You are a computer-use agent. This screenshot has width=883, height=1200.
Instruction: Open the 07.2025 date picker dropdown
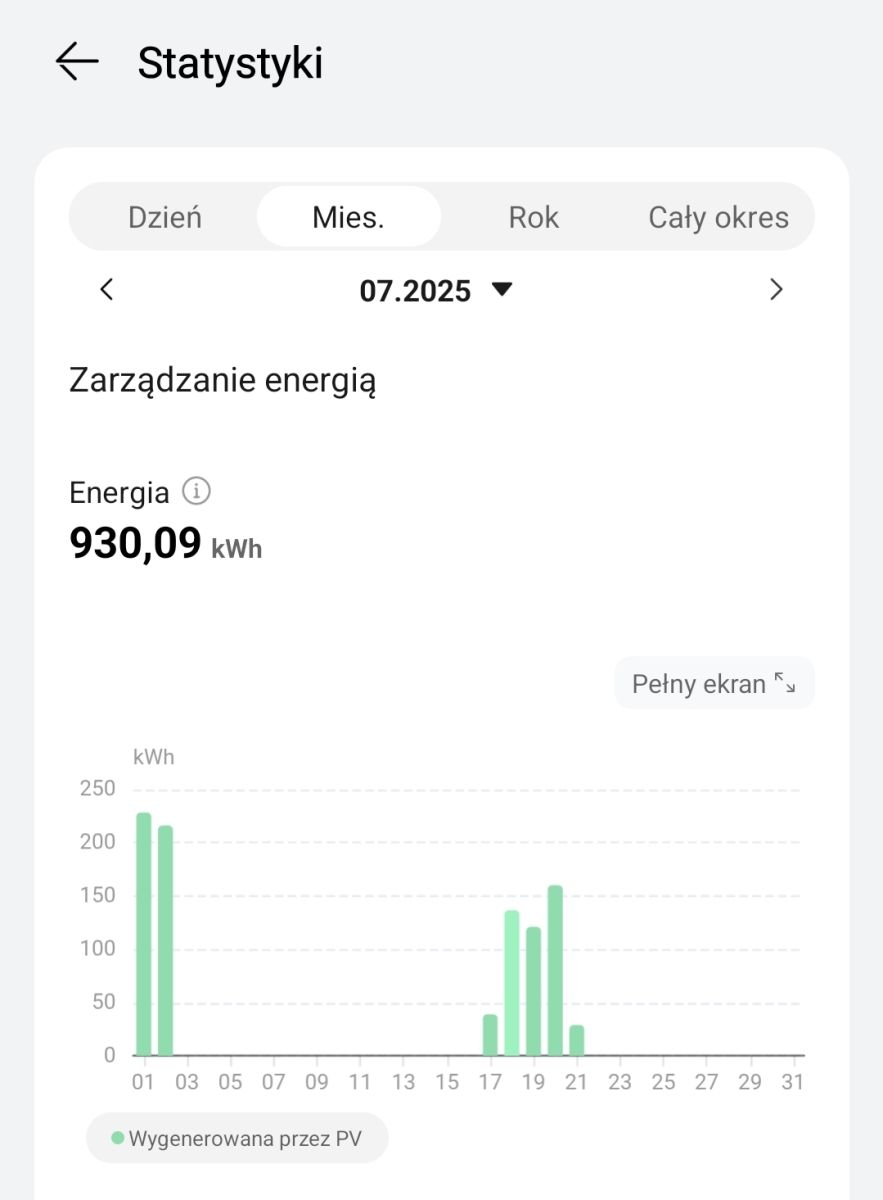point(436,291)
